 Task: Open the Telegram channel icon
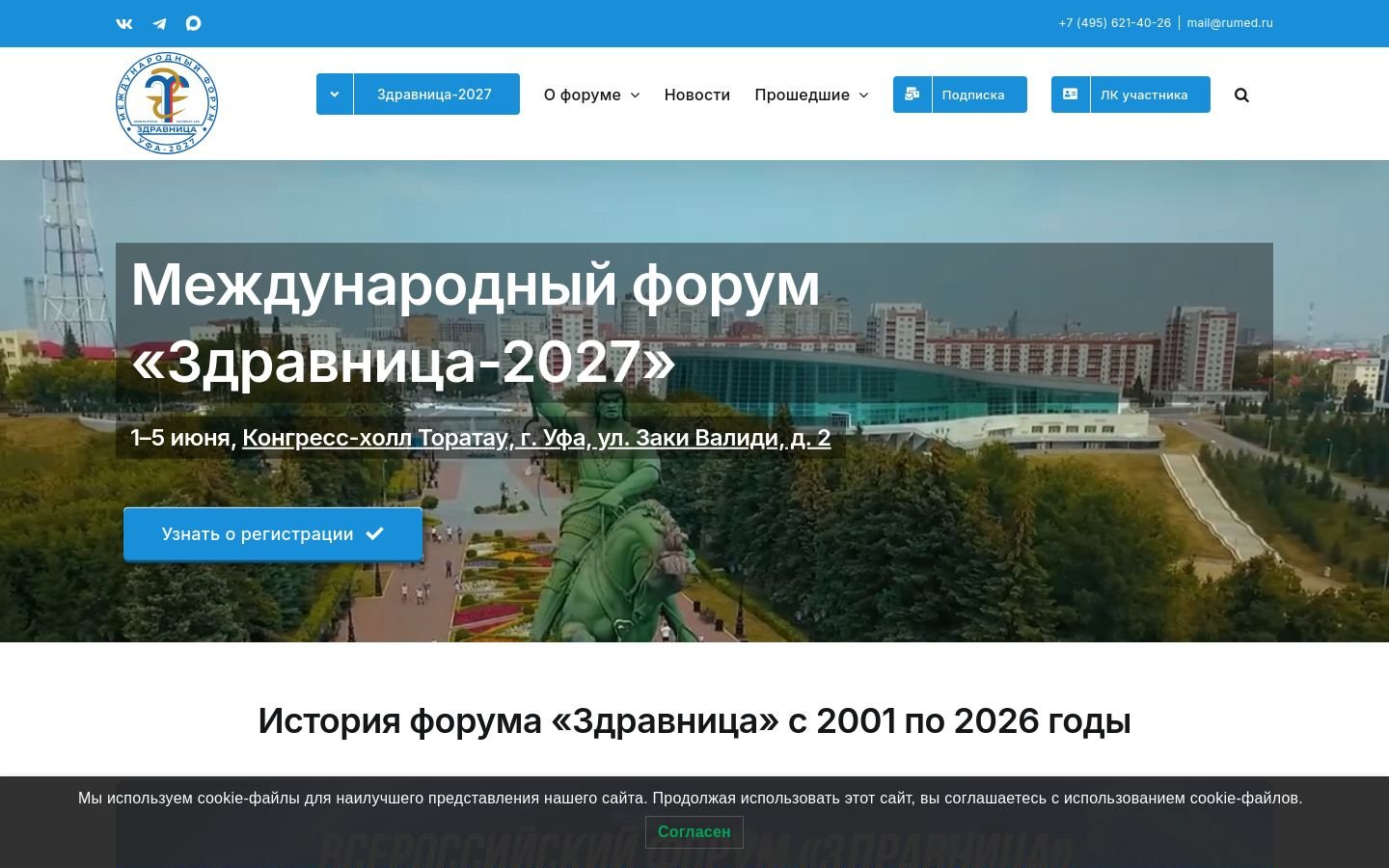[159, 23]
